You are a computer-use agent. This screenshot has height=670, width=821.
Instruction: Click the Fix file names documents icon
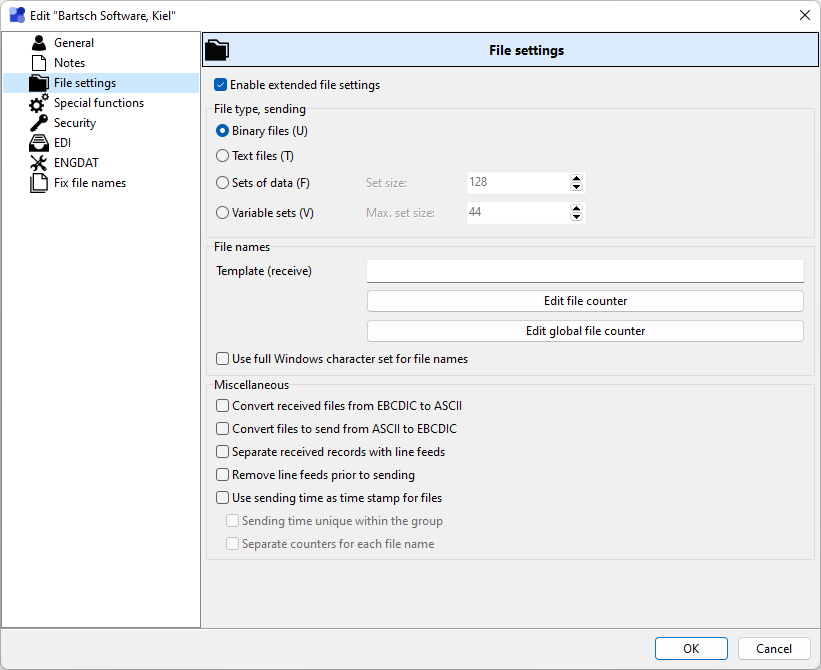coord(38,183)
